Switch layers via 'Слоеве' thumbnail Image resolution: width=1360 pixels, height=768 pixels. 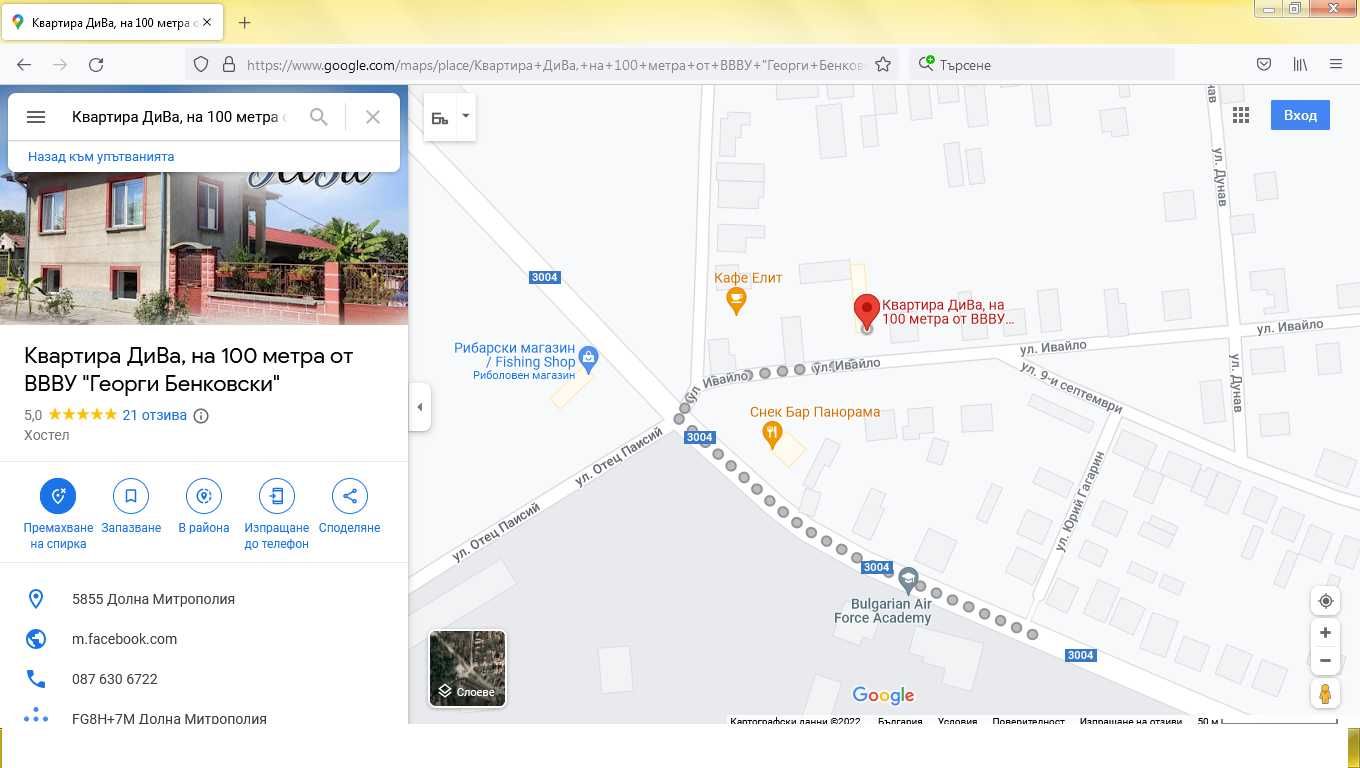pyautogui.click(x=467, y=668)
